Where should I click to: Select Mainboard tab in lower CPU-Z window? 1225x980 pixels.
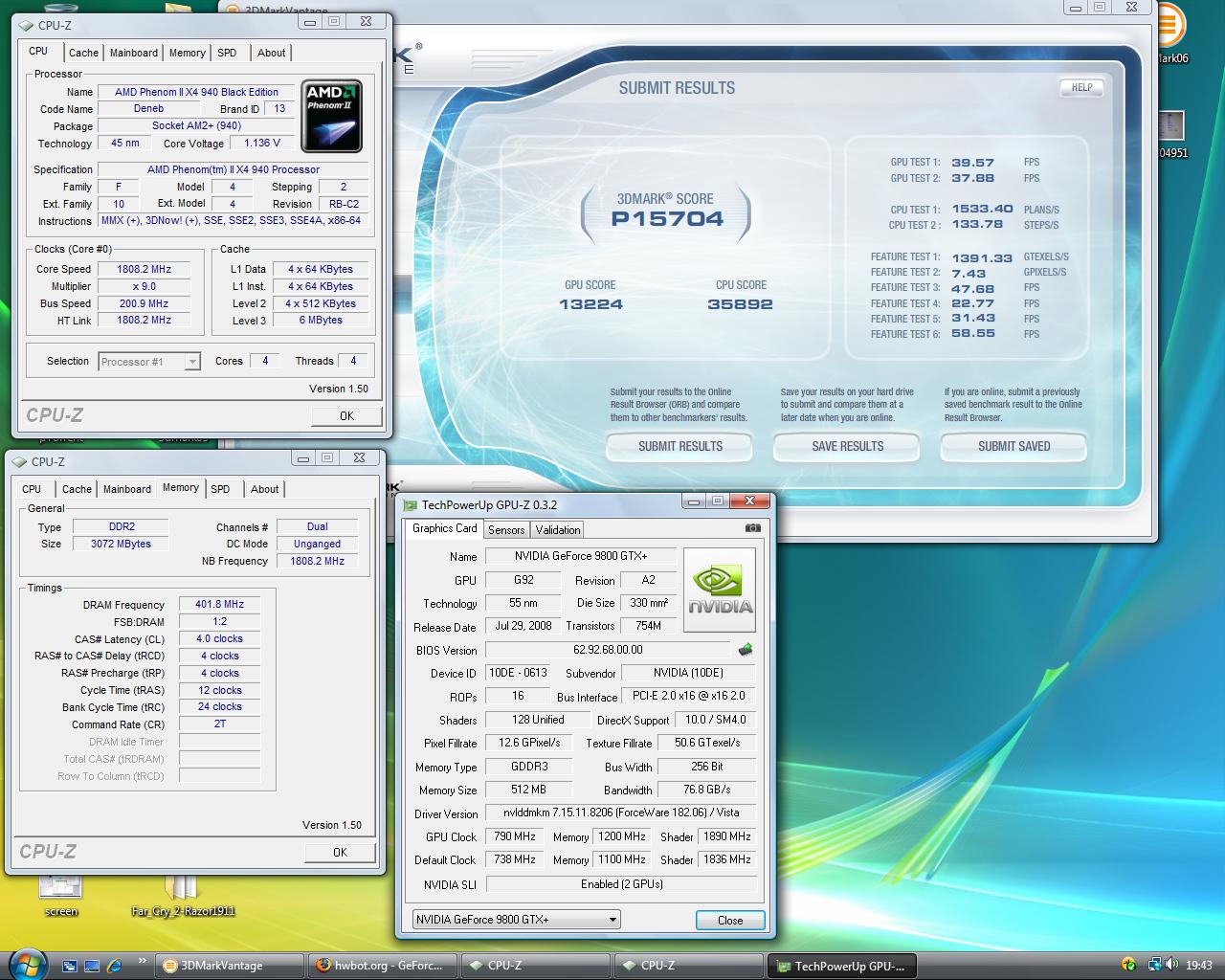127,489
